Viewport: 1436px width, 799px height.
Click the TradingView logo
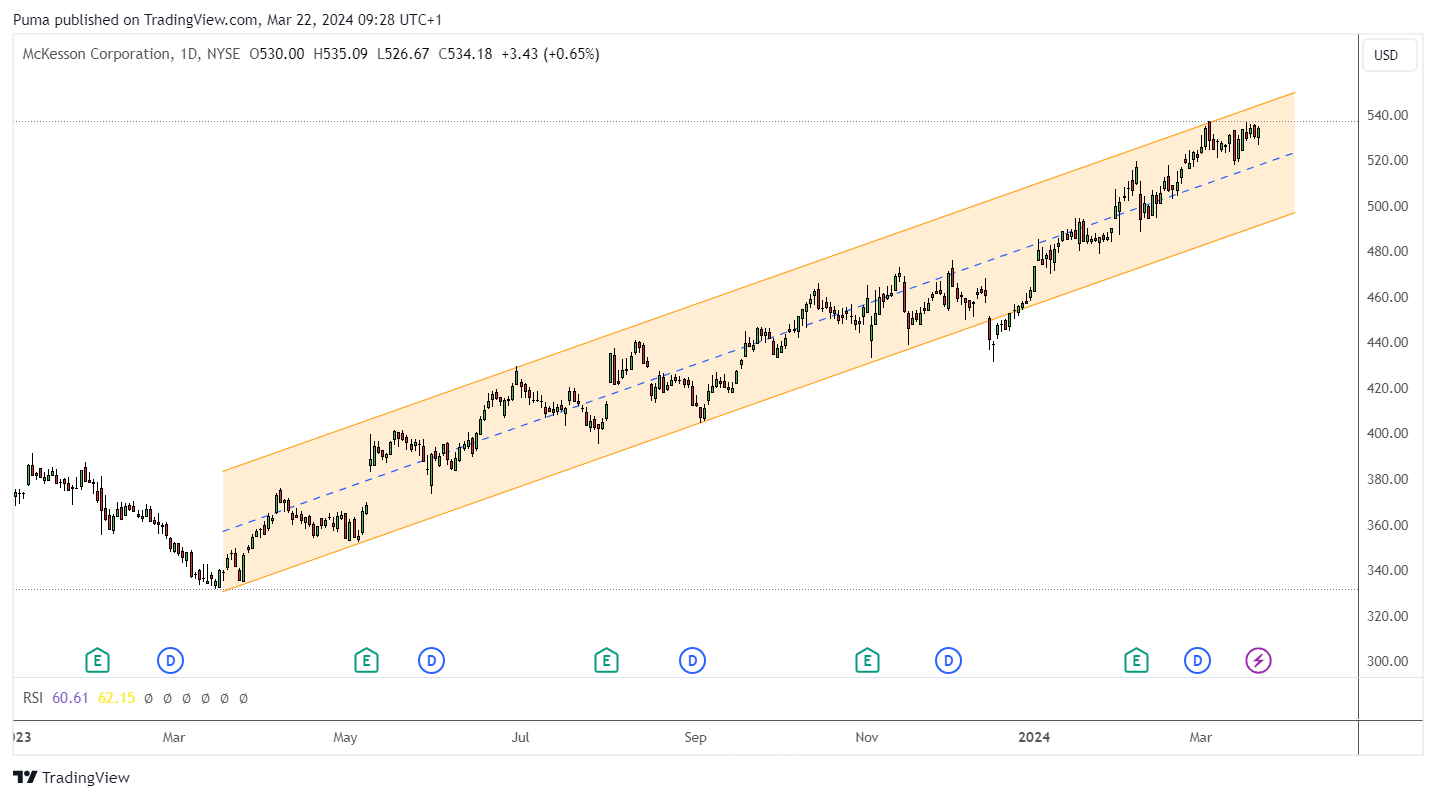(72, 777)
